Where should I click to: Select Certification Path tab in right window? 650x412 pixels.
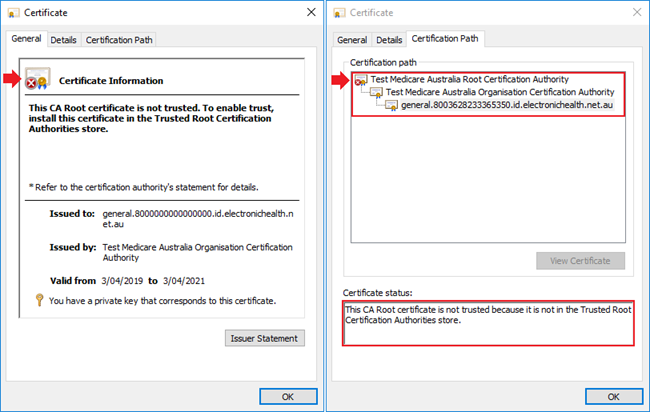point(445,39)
